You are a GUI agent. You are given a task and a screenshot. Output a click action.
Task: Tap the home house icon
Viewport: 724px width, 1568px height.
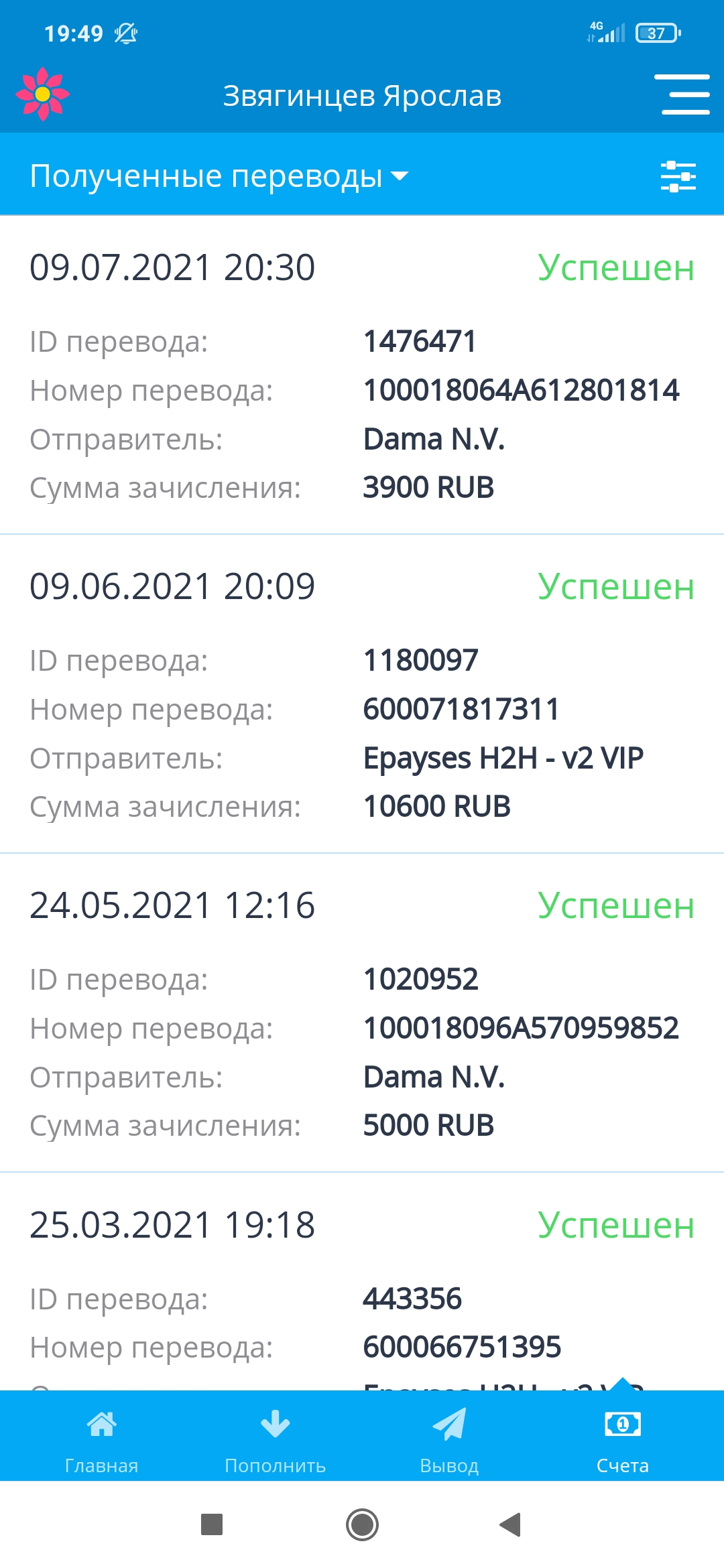click(101, 1423)
